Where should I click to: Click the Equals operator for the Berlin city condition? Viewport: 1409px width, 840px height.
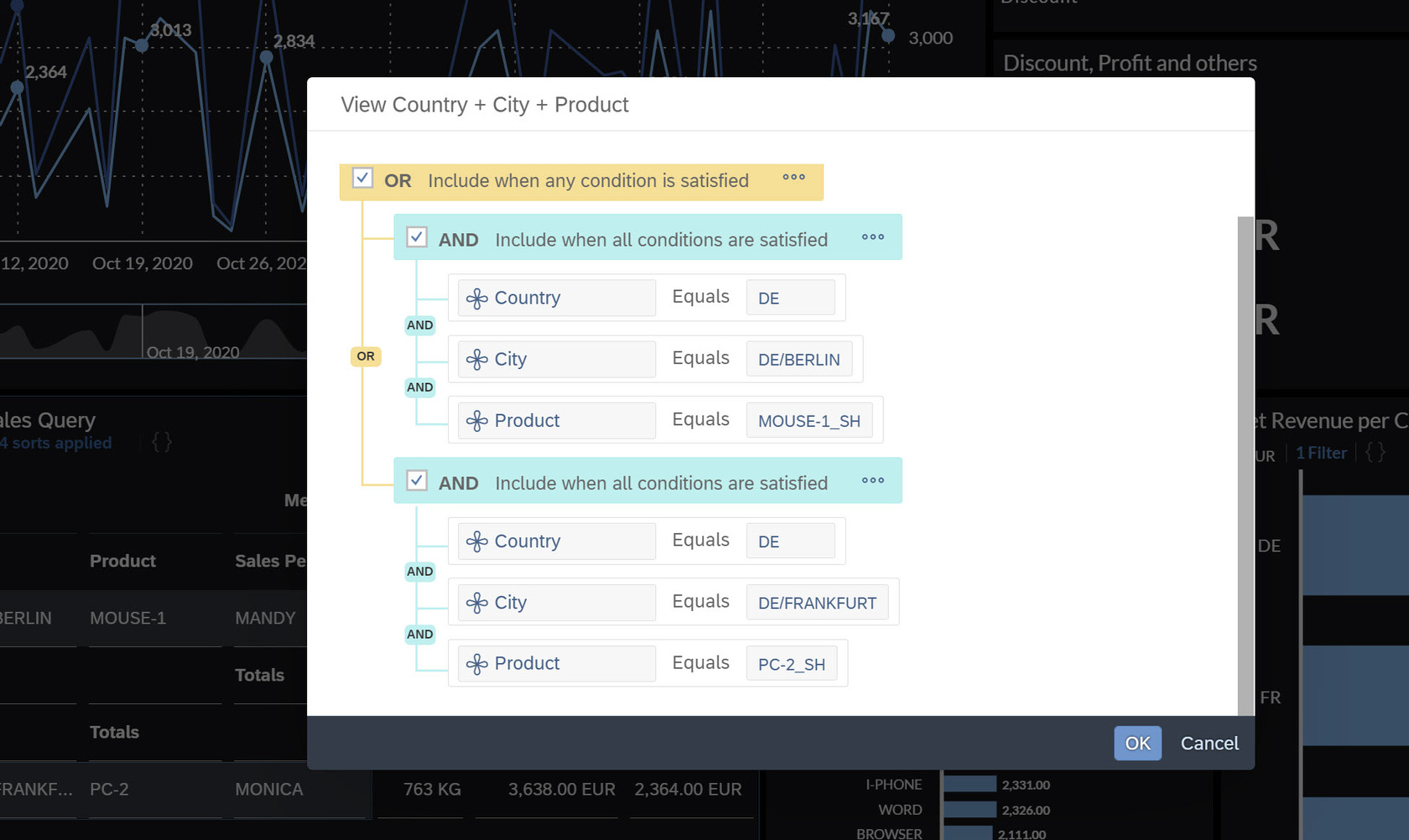point(701,358)
